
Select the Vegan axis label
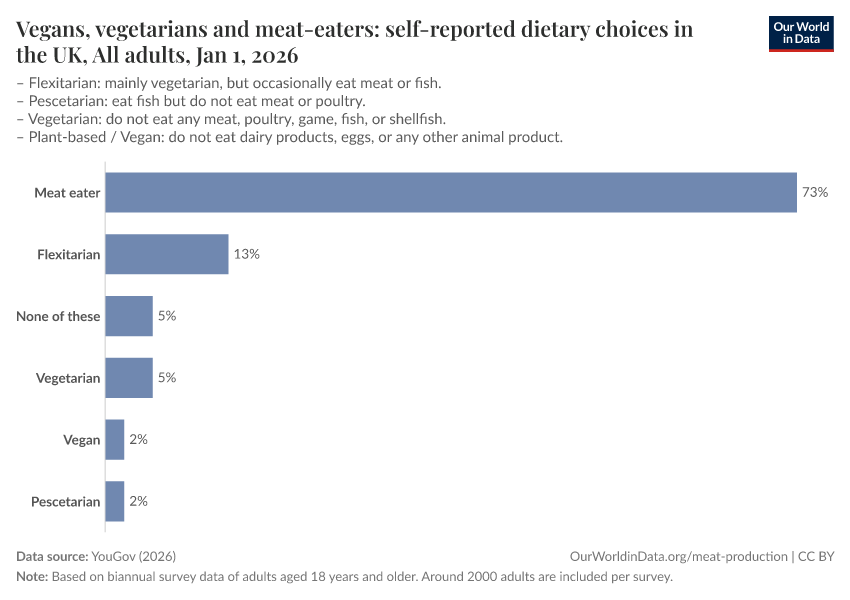coord(82,441)
